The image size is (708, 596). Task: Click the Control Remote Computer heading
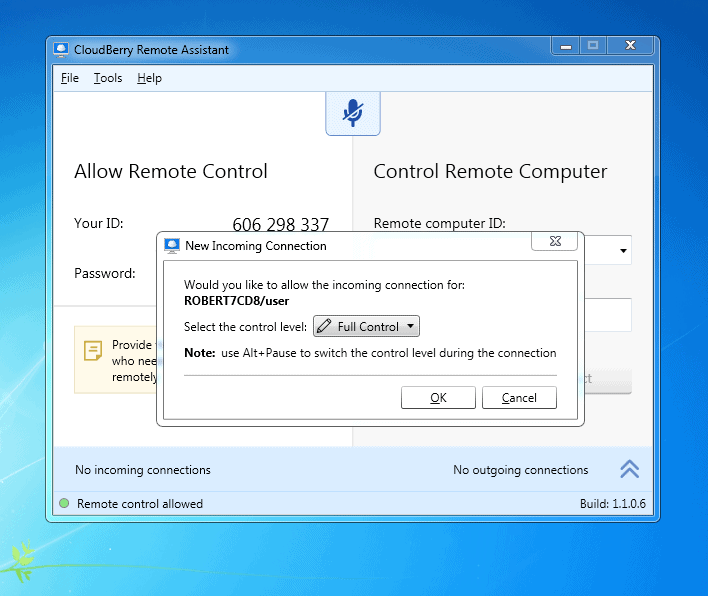[490, 171]
